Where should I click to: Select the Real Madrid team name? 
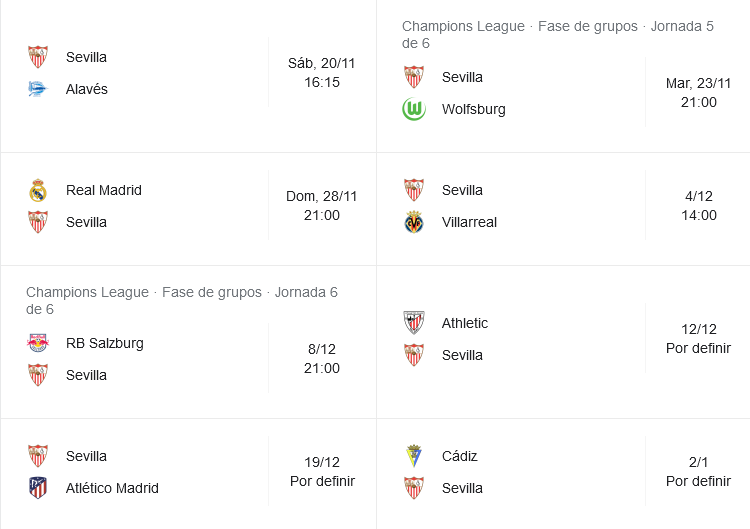104,190
